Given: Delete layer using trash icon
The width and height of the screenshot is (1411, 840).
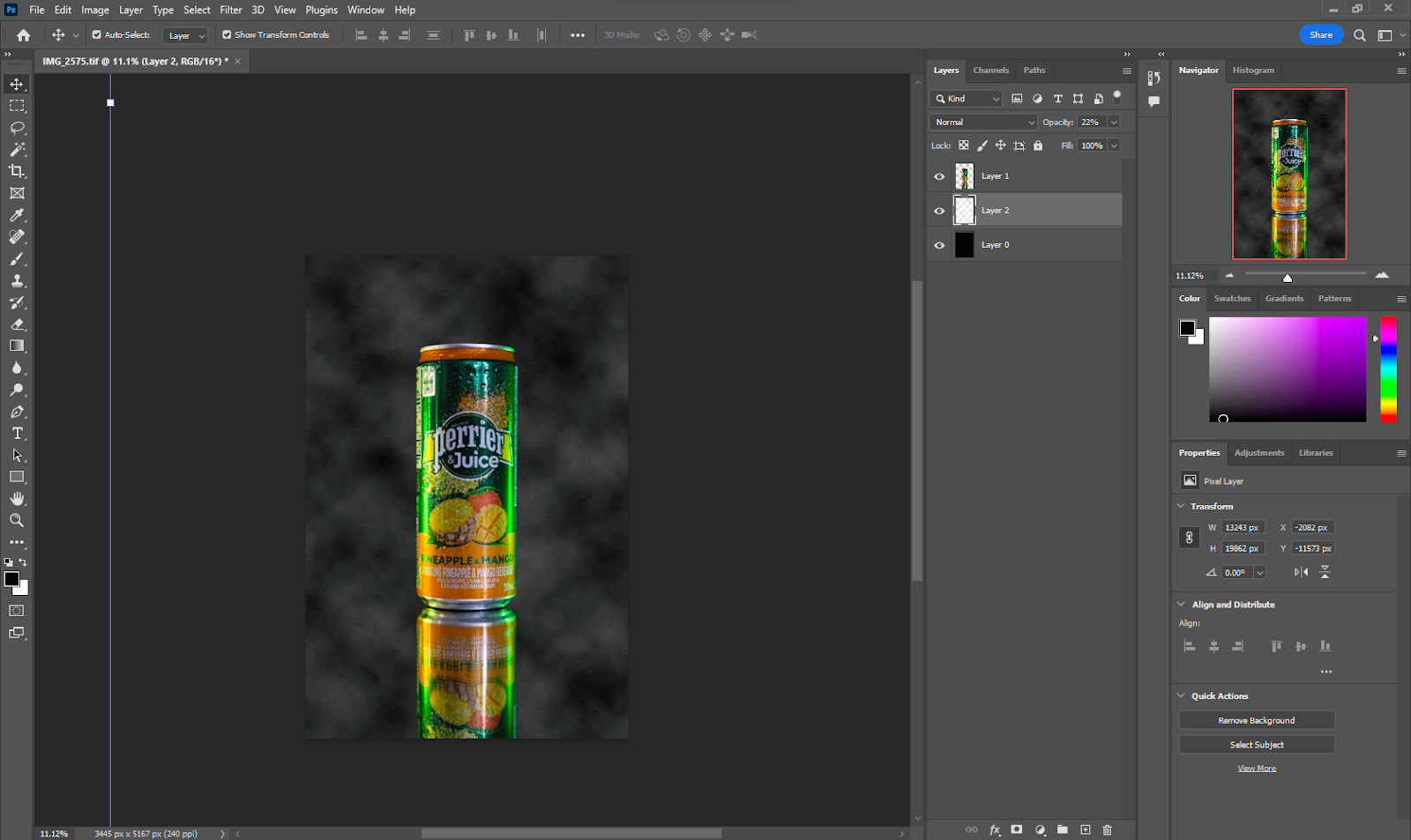Looking at the screenshot, I should click(1108, 829).
